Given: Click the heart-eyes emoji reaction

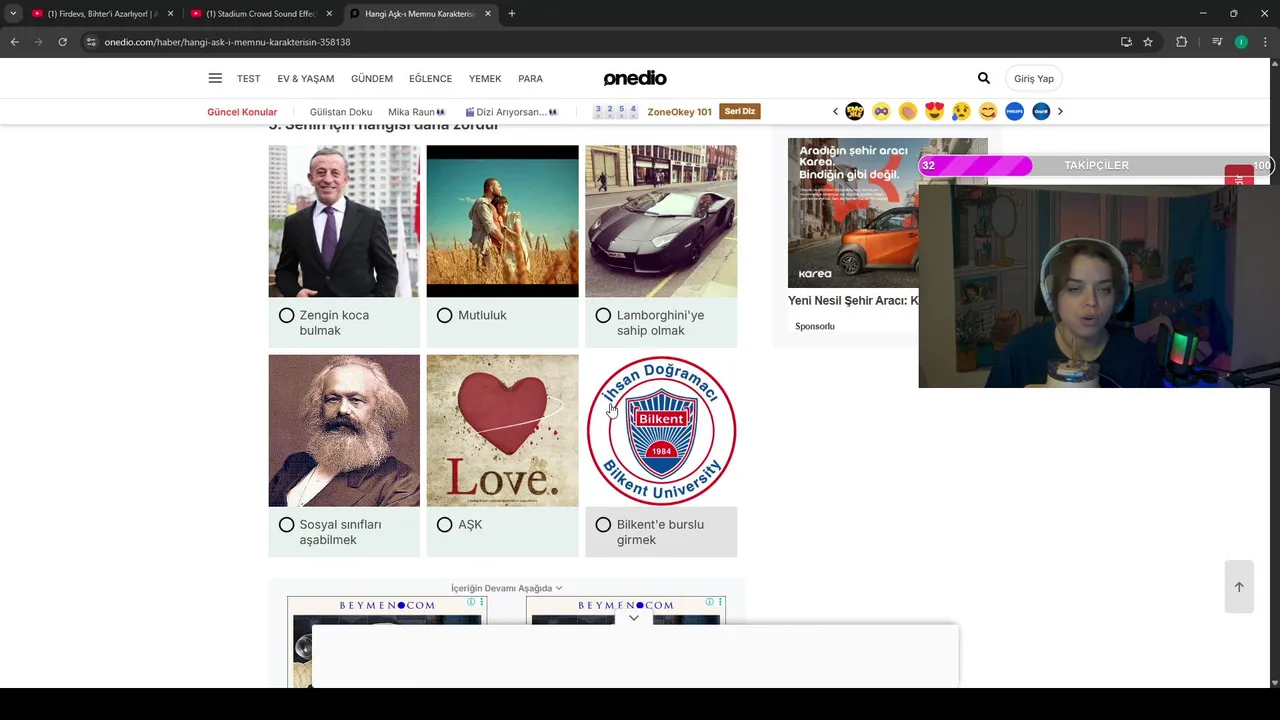Looking at the screenshot, I should click(934, 111).
